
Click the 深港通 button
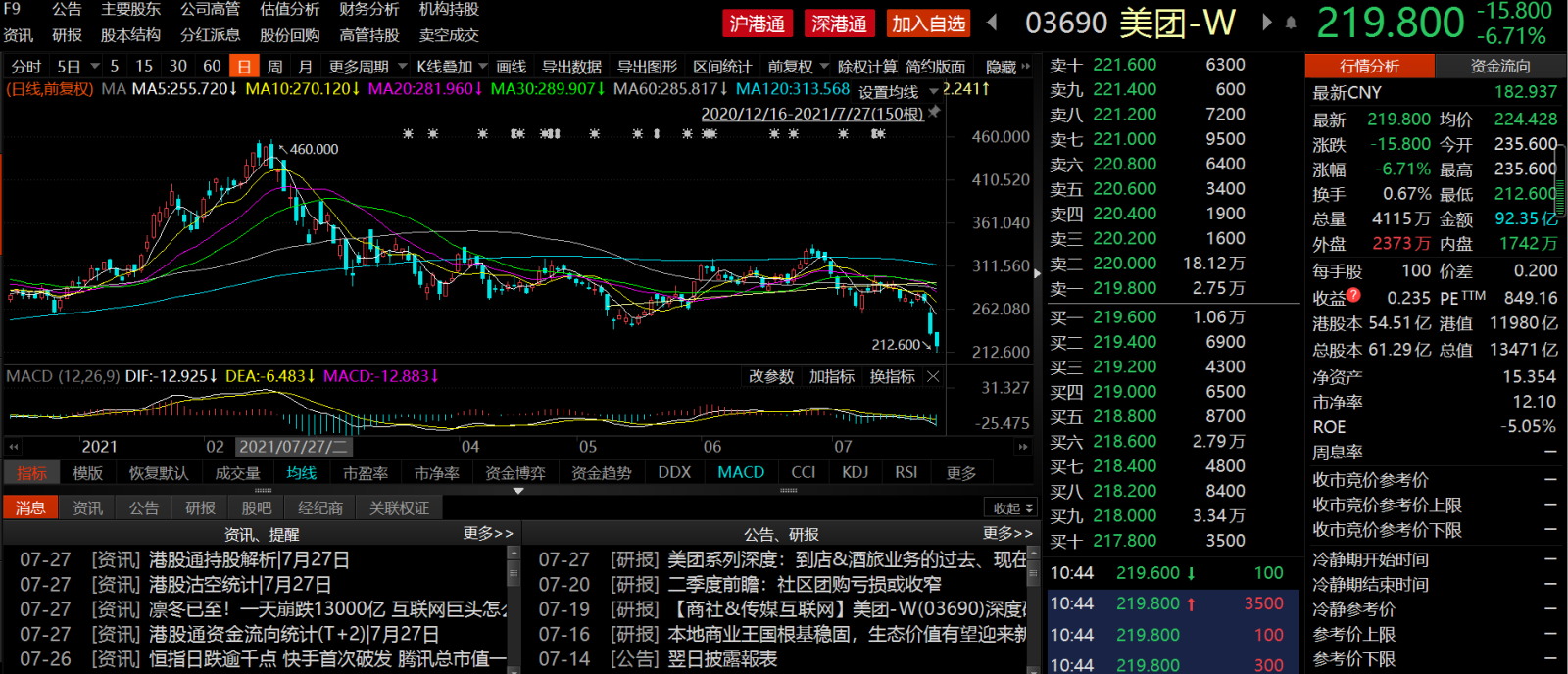pyautogui.click(x=839, y=23)
